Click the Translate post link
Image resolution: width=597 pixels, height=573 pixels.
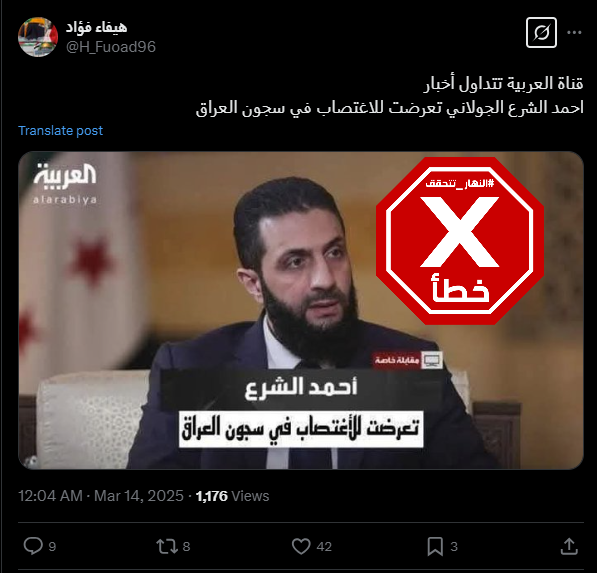click(x=61, y=131)
